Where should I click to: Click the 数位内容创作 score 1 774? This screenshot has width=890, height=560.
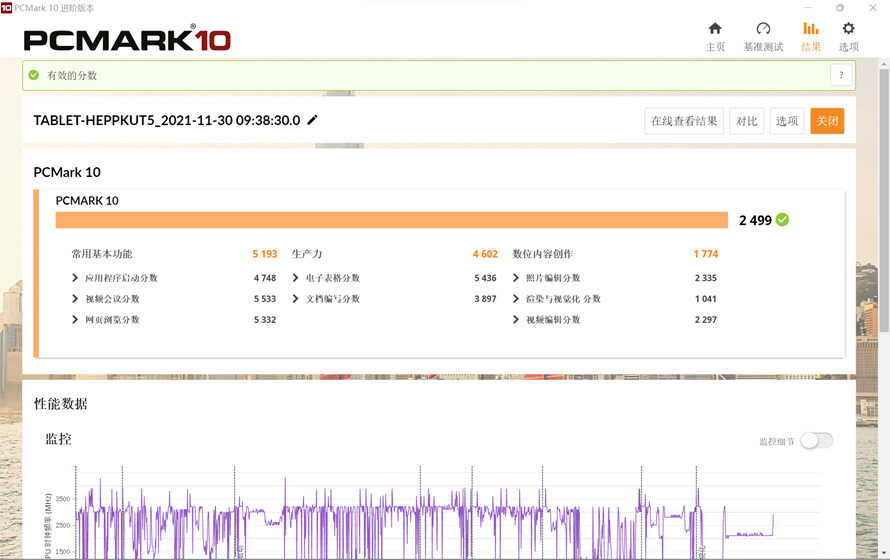coord(706,254)
